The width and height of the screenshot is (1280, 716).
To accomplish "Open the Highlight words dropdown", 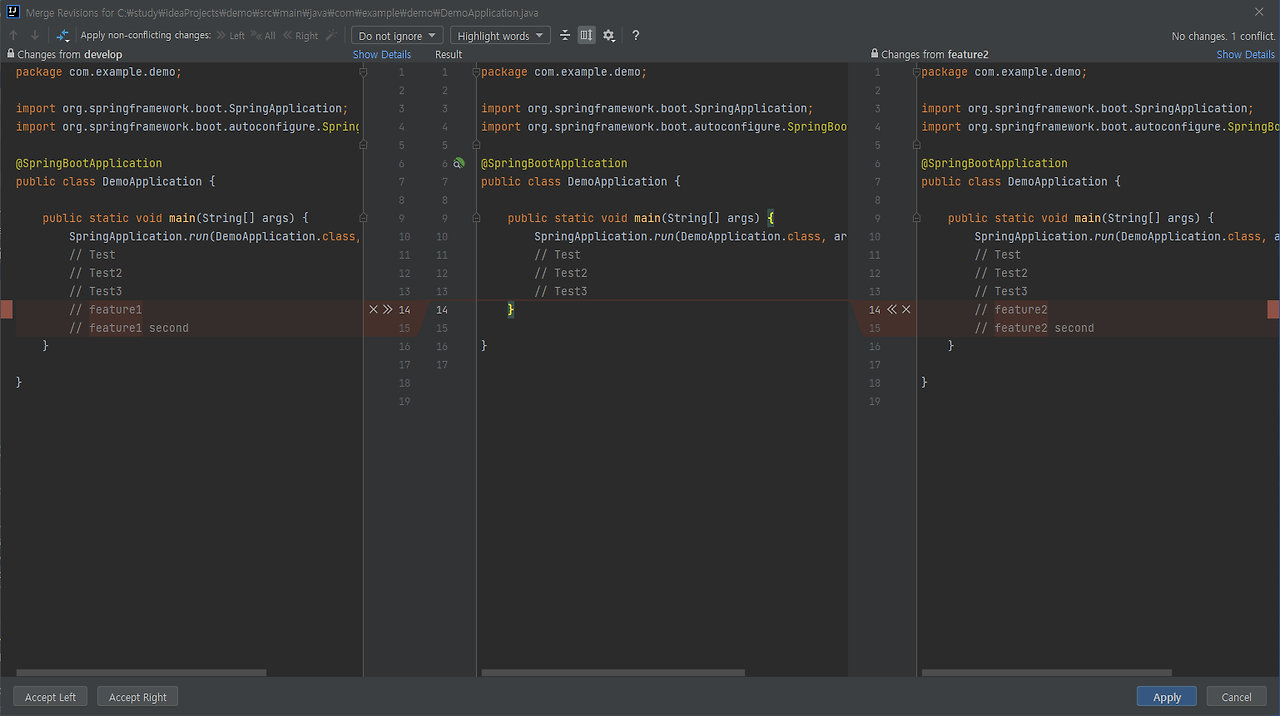I will coord(500,35).
